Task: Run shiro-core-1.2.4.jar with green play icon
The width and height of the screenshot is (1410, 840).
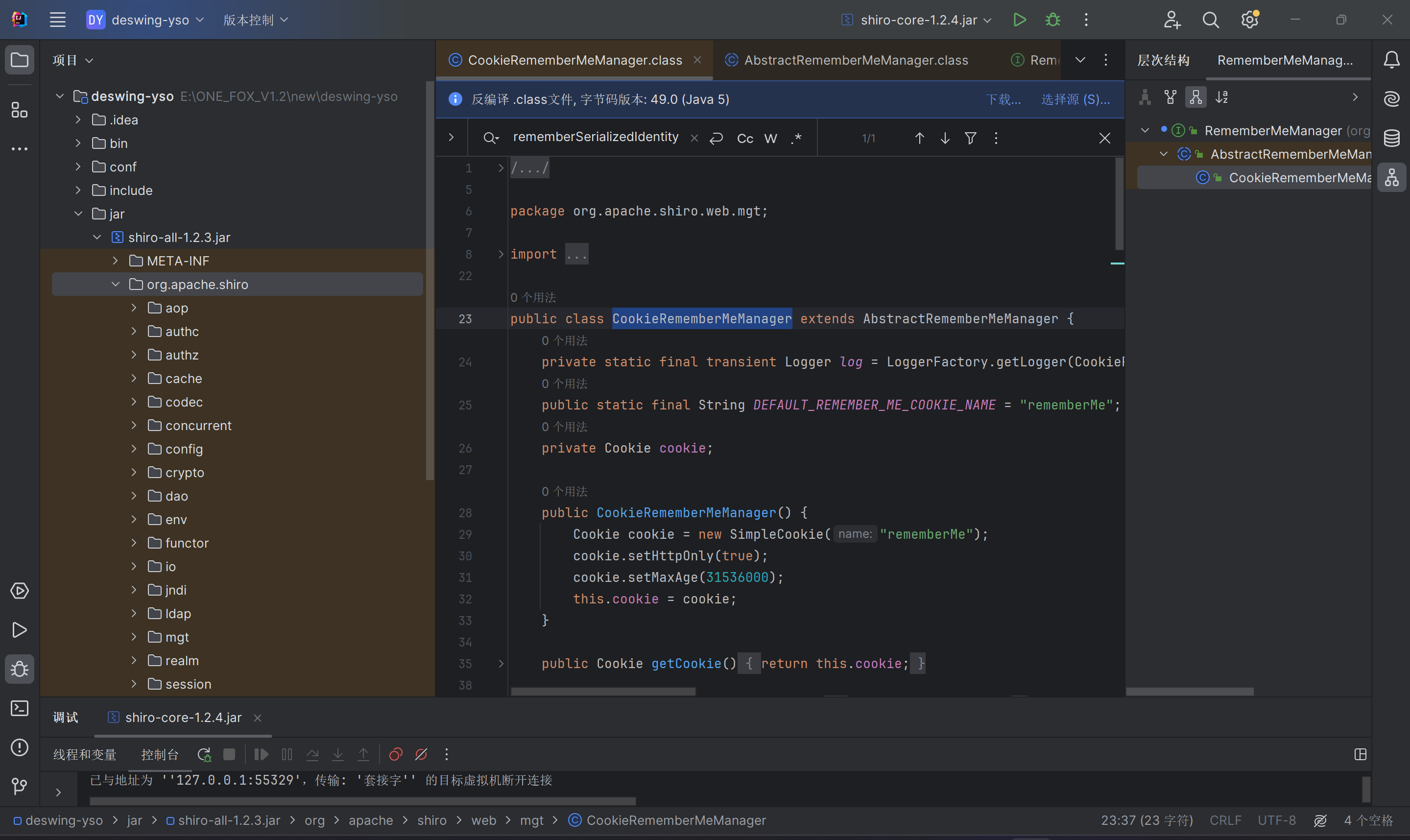Action: click(1019, 20)
